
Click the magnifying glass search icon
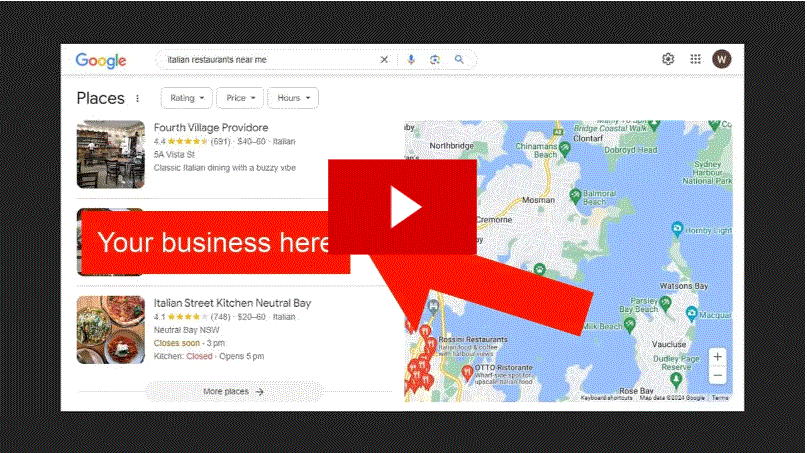click(x=459, y=60)
